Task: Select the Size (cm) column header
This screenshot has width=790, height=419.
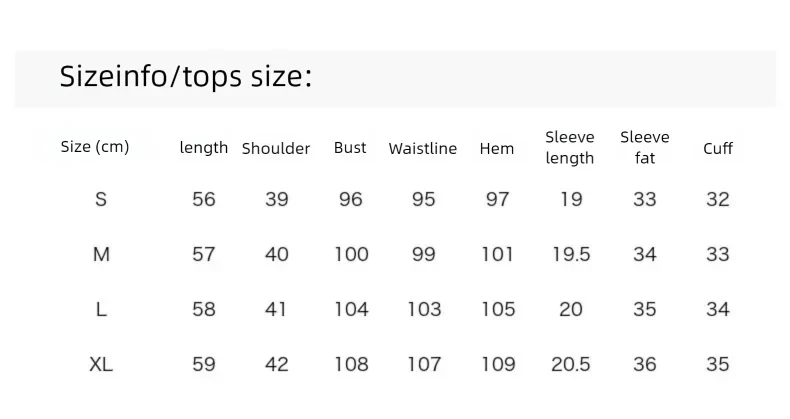Action: [x=95, y=147]
